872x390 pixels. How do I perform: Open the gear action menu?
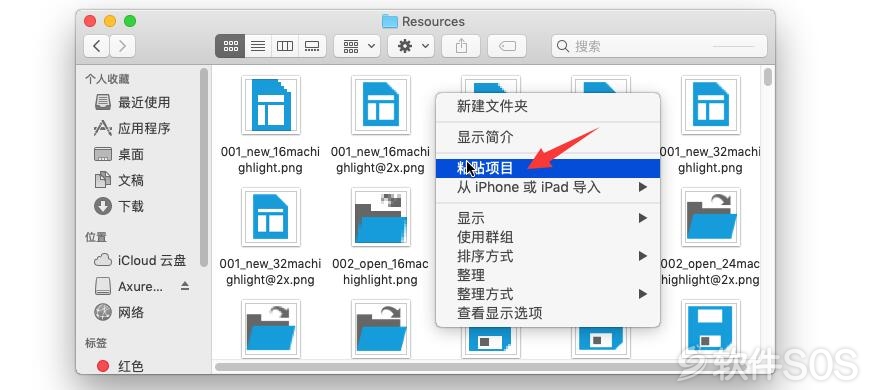click(411, 46)
